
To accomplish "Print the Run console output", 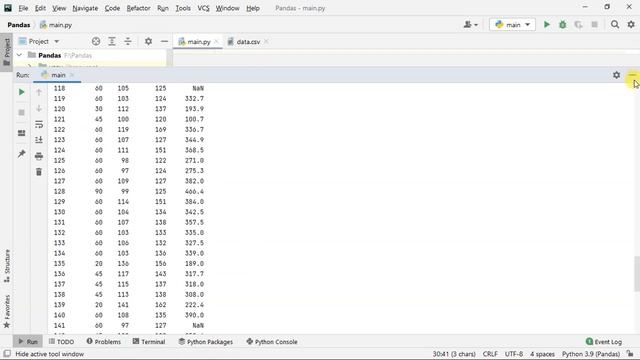I will coord(39,156).
